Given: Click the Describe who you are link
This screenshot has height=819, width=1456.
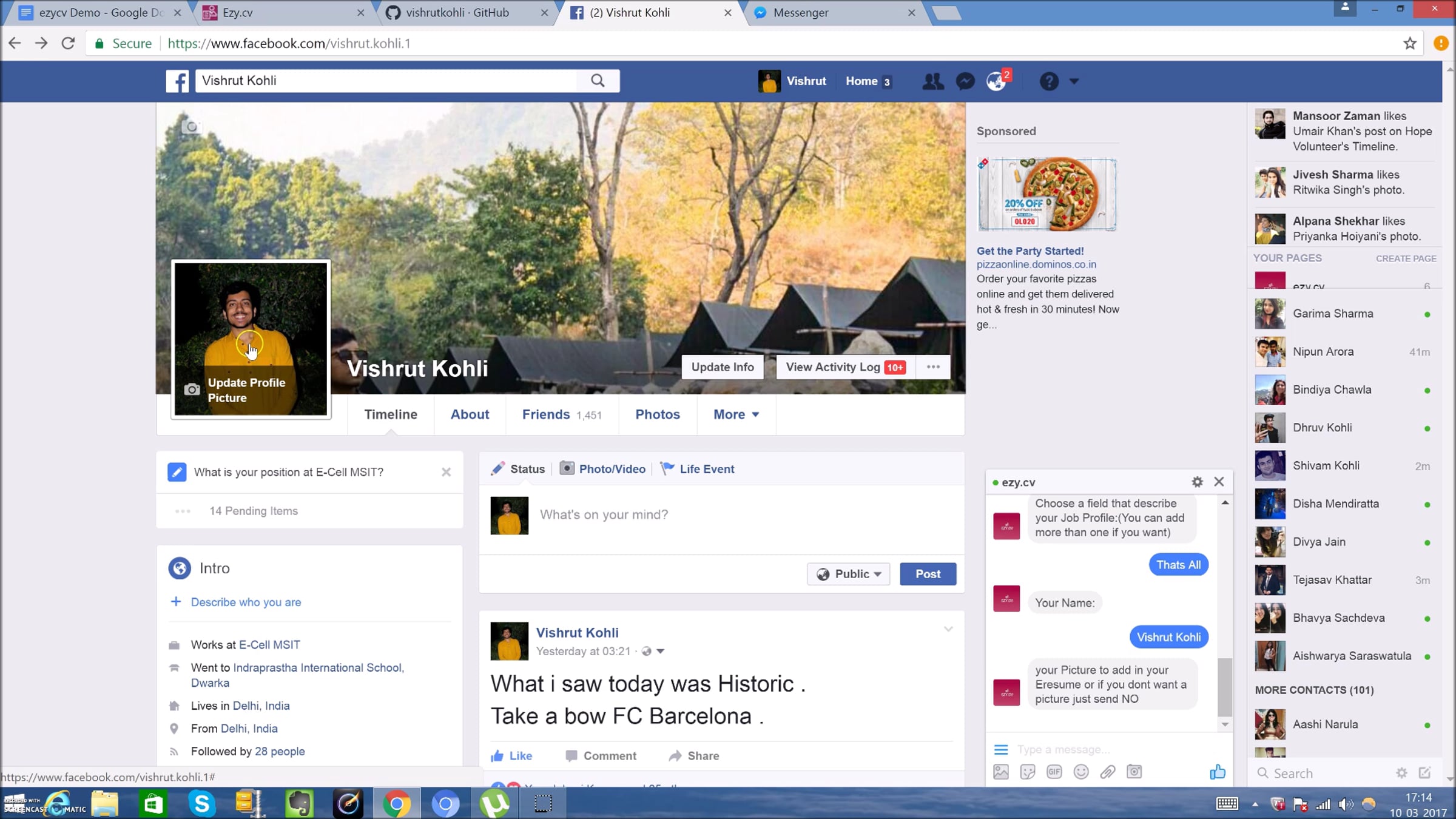Looking at the screenshot, I should 246,602.
